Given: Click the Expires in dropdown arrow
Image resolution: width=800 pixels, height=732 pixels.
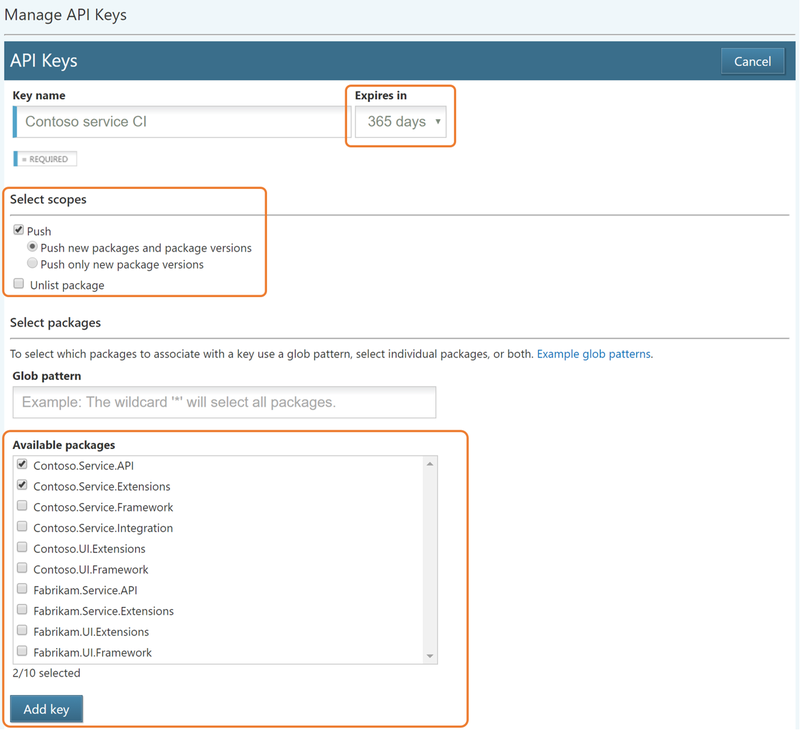Looking at the screenshot, I should [x=437, y=121].
